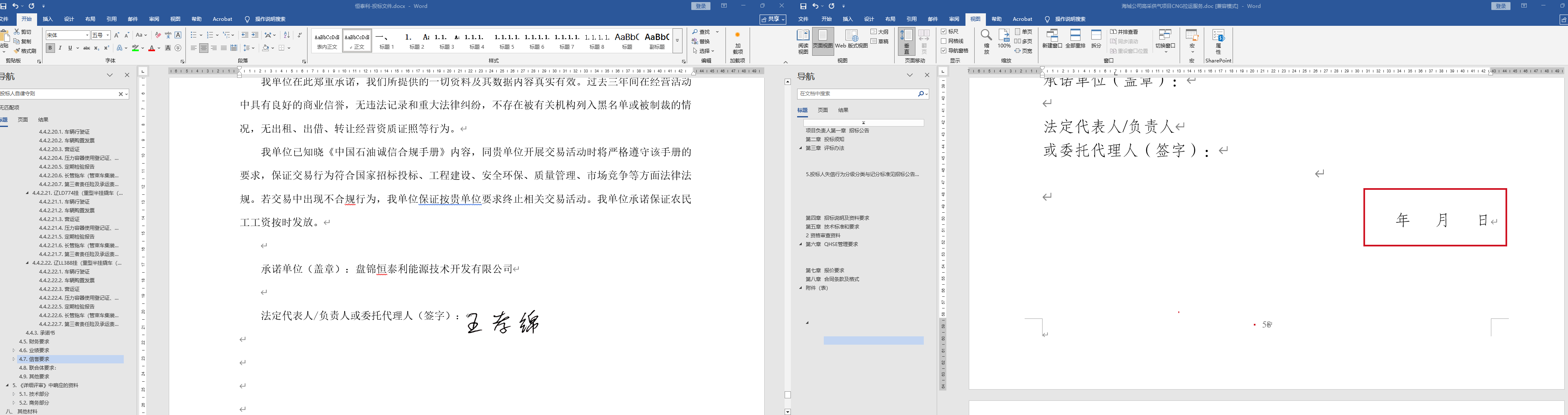The width and height of the screenshot is (1568, 415).
Task: Set zoom to 100% in the right window
Action: point(1004,39)
